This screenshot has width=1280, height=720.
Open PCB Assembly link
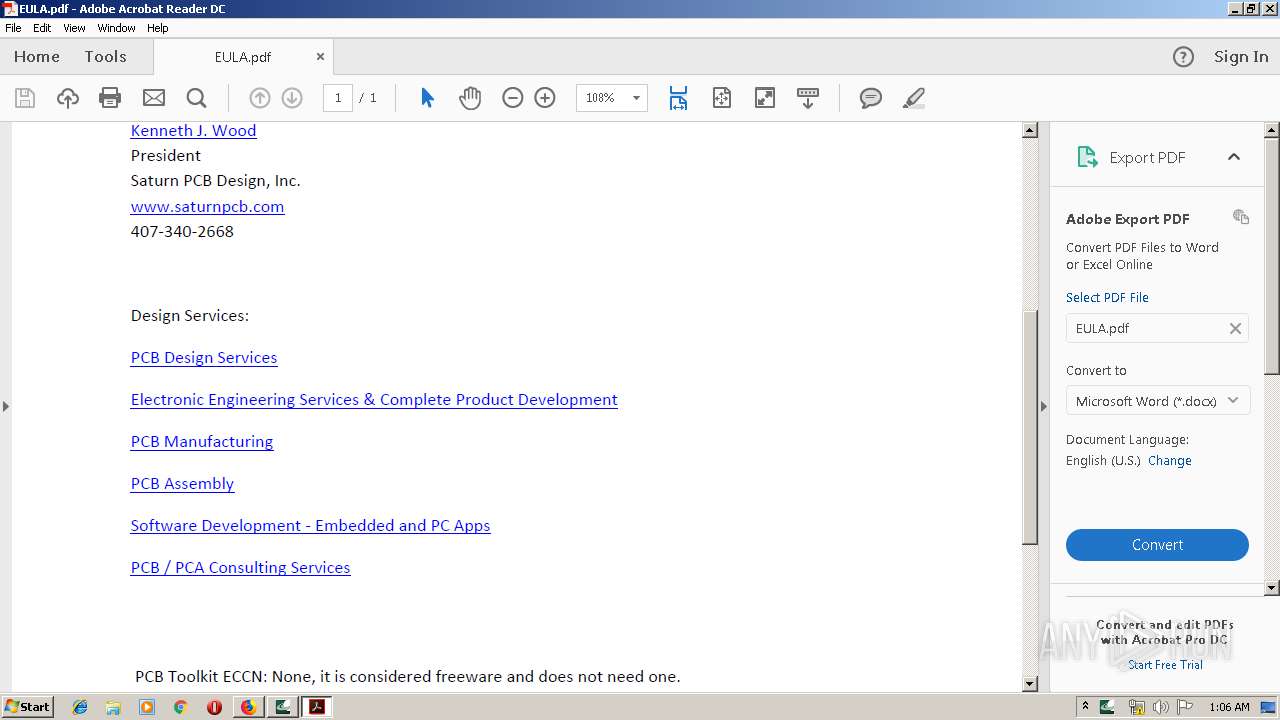(x=182, y=483)
